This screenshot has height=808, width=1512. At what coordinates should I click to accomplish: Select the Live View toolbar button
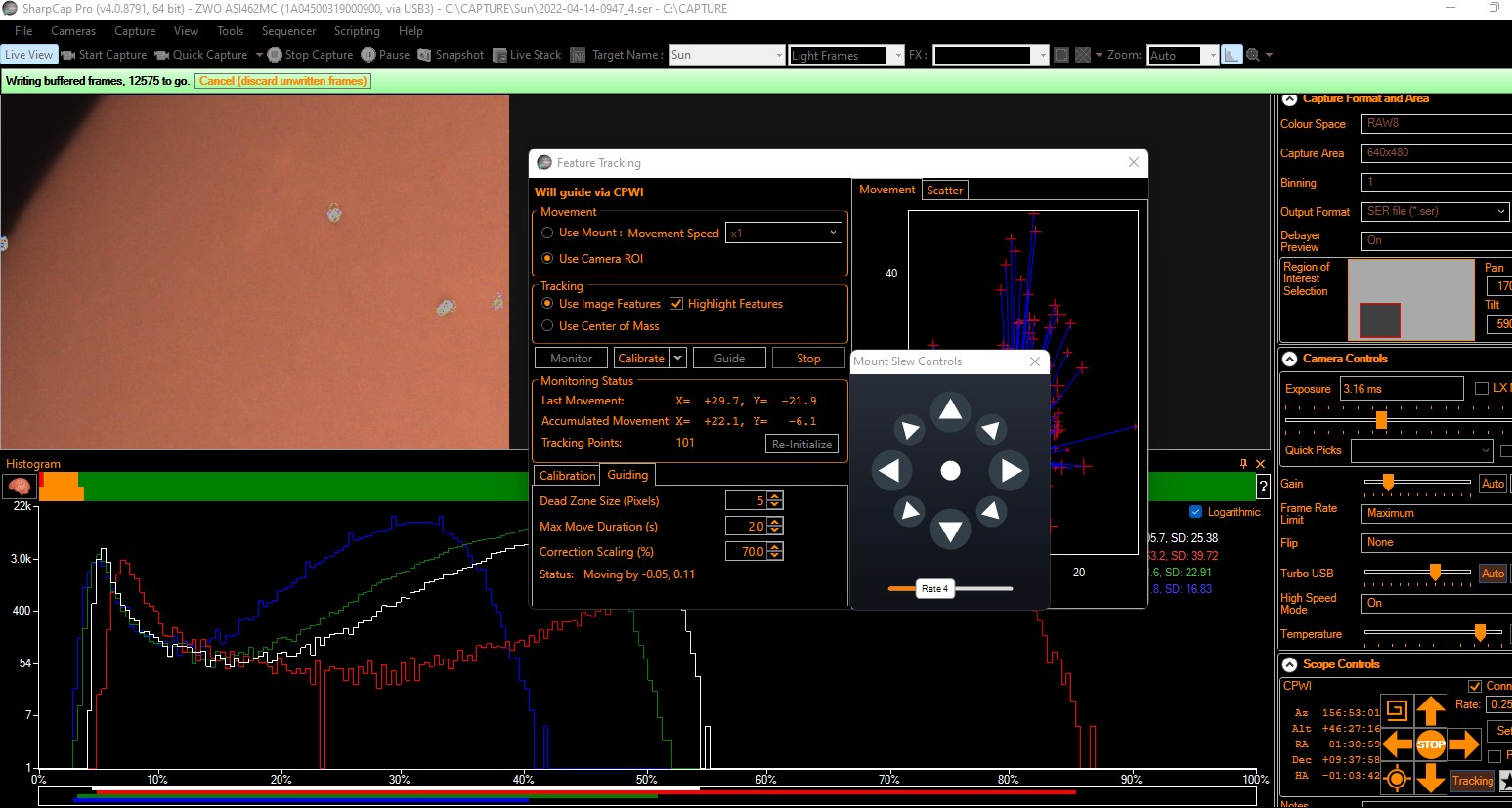pos(28,55)
